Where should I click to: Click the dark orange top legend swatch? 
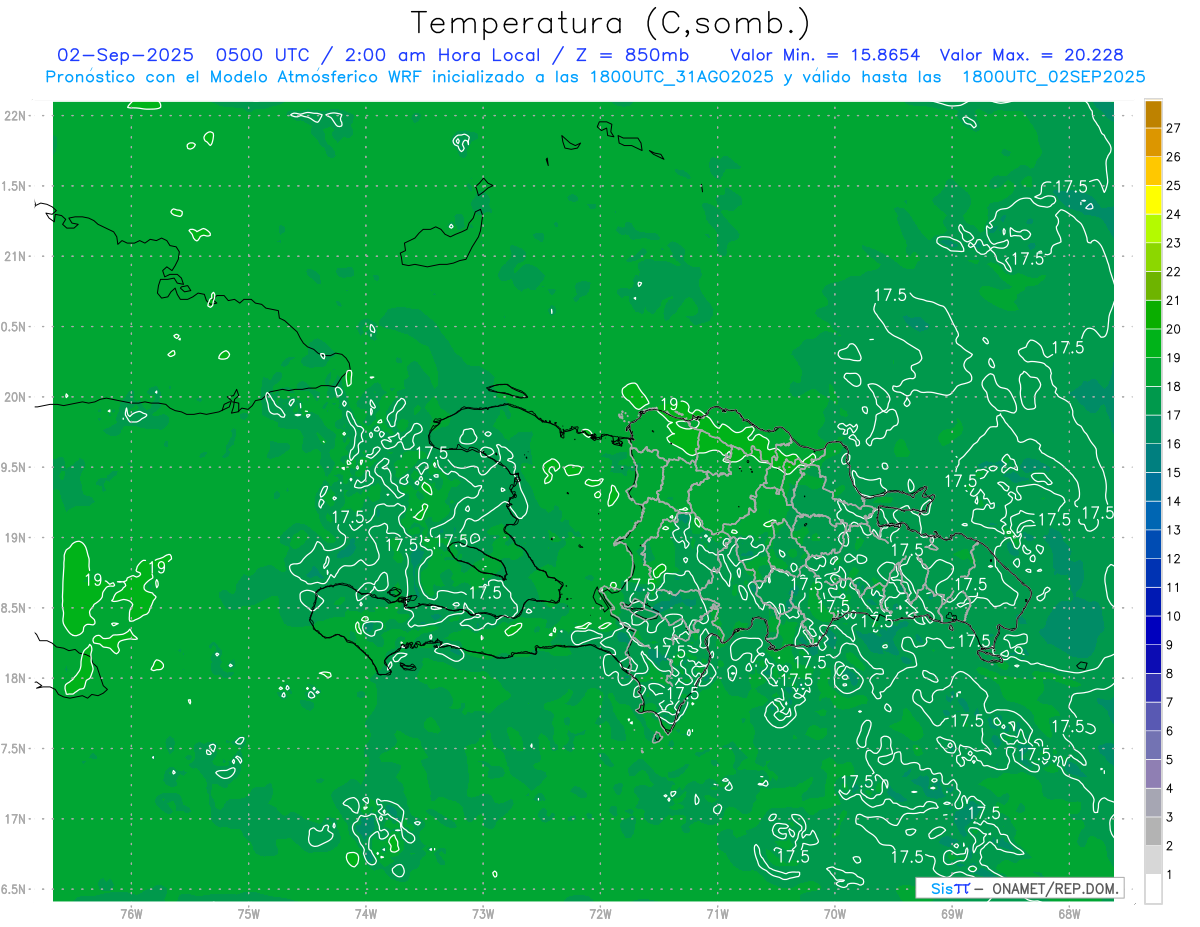(1153, 115)
